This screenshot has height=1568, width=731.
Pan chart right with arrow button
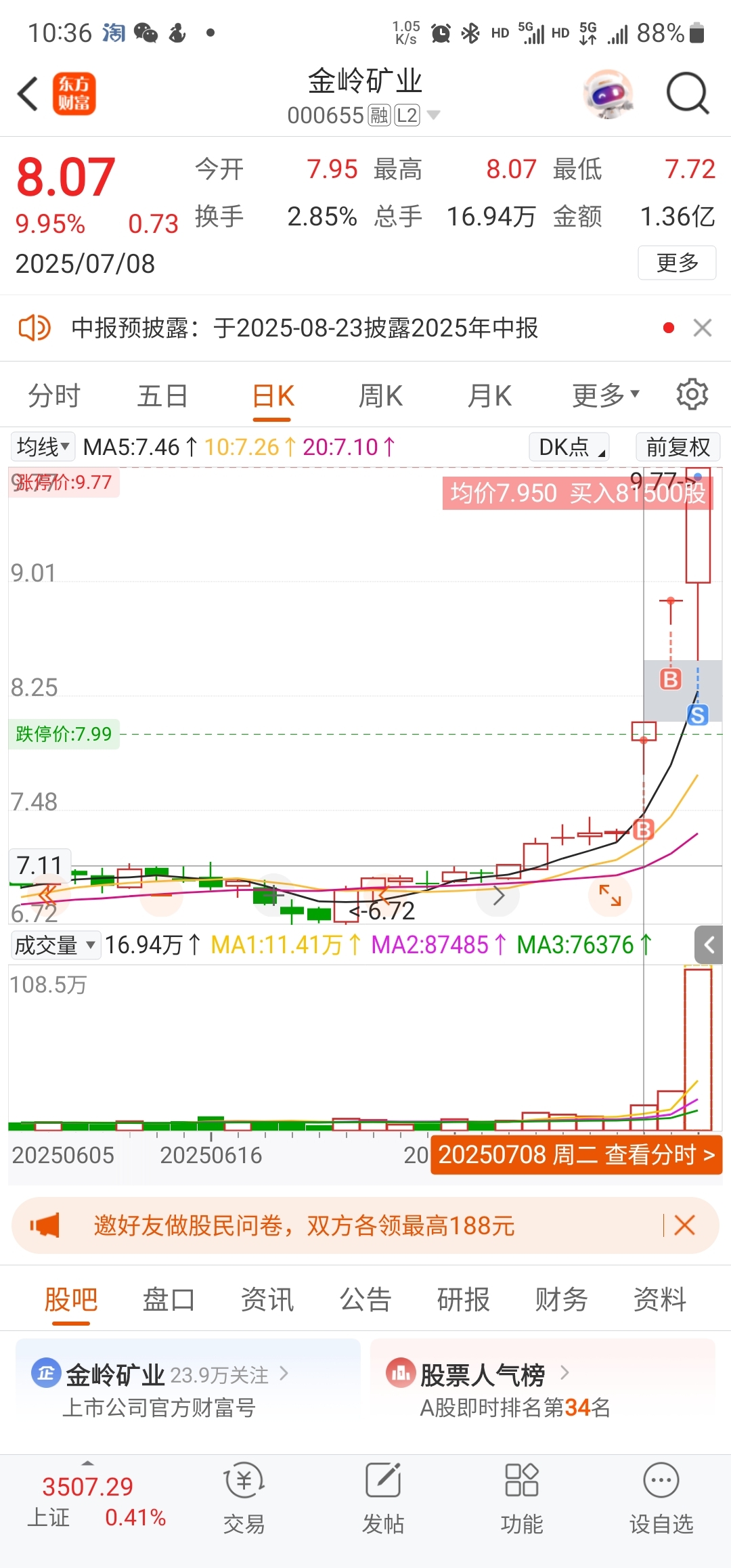(x=498, y=896)
